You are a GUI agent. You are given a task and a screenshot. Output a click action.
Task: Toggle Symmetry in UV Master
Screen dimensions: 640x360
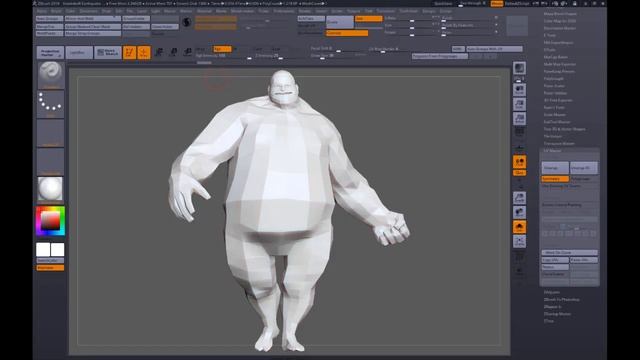click(555, 179)
